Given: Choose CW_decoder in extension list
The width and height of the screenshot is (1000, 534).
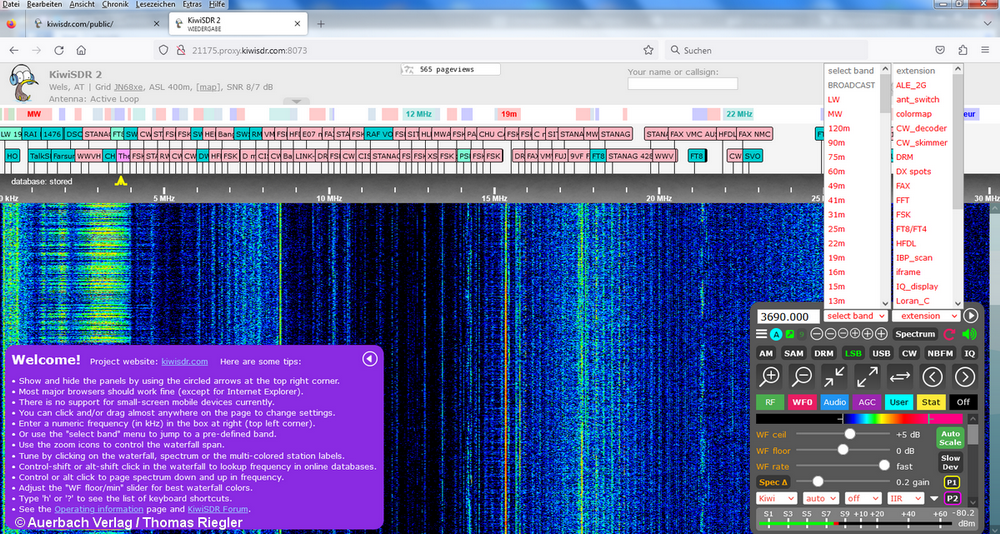Looking at the screenshot, I should (x=921, y=128).
